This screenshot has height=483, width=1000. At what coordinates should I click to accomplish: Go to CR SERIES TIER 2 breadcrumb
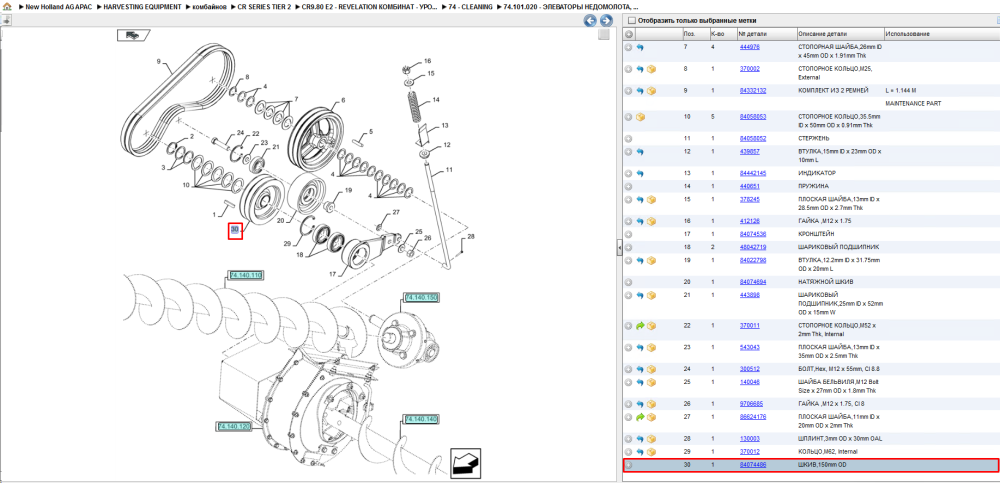click(264, 6)
